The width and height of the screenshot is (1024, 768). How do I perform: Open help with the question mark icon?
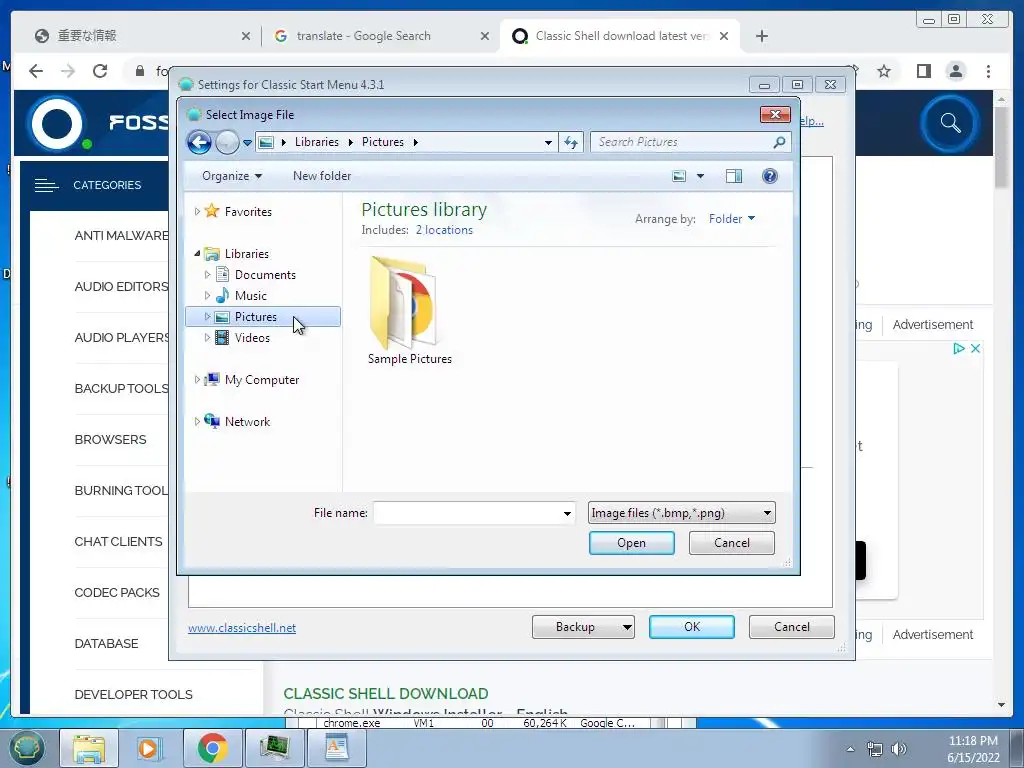770,176
